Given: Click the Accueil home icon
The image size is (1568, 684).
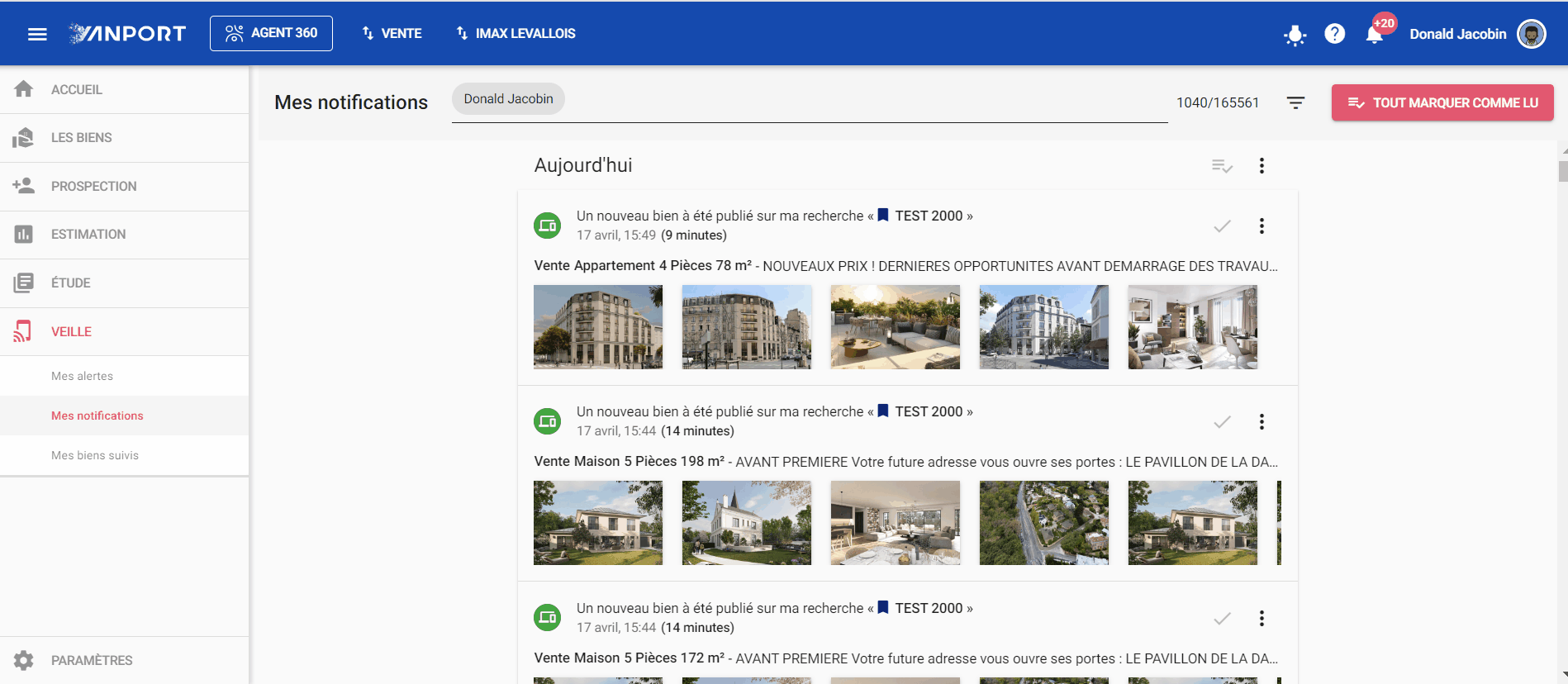Looking at the screenshot, I should coord(23,88).
